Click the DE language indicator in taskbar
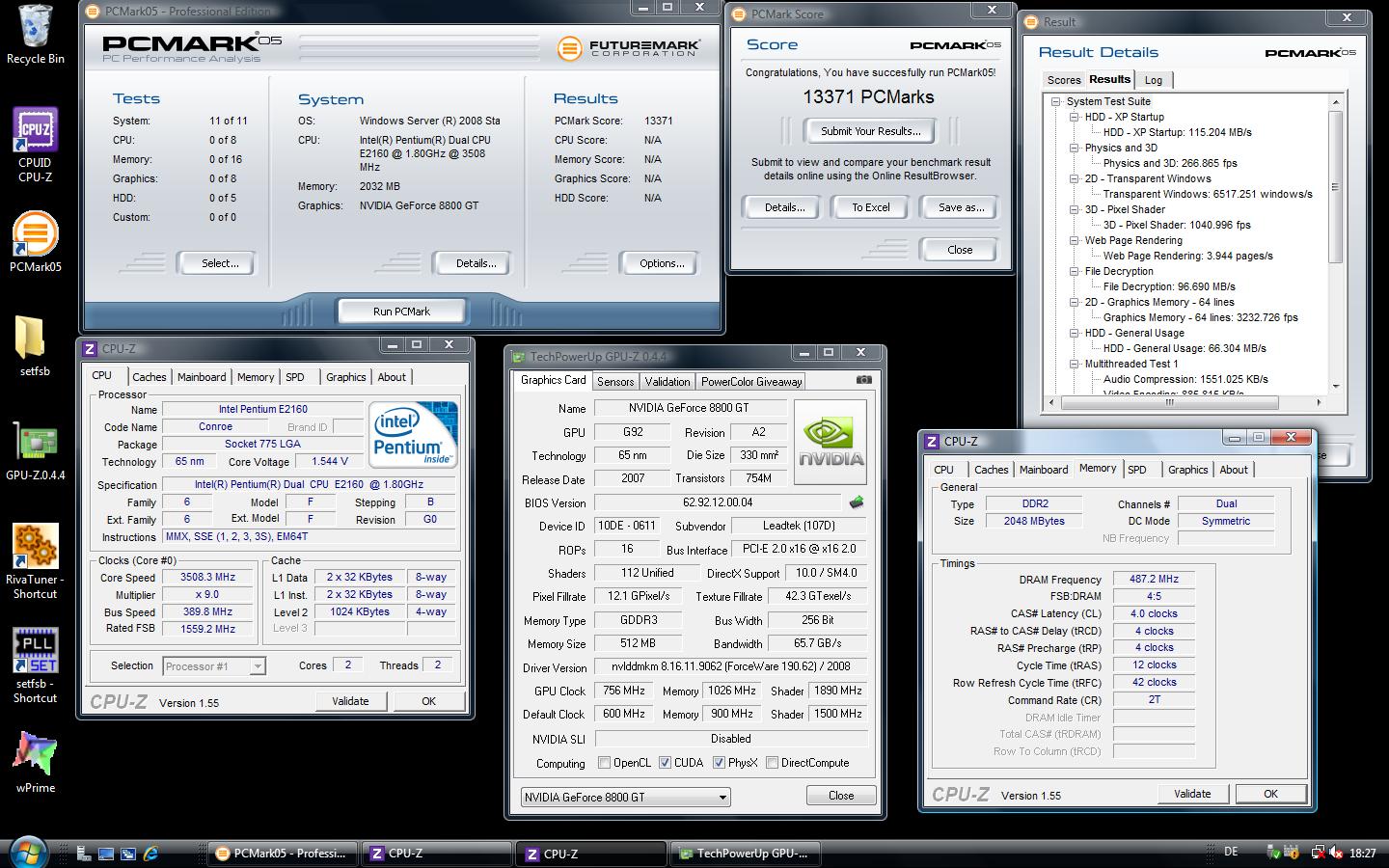Screen dimensions: 1389x868 tap(1231, 852)
